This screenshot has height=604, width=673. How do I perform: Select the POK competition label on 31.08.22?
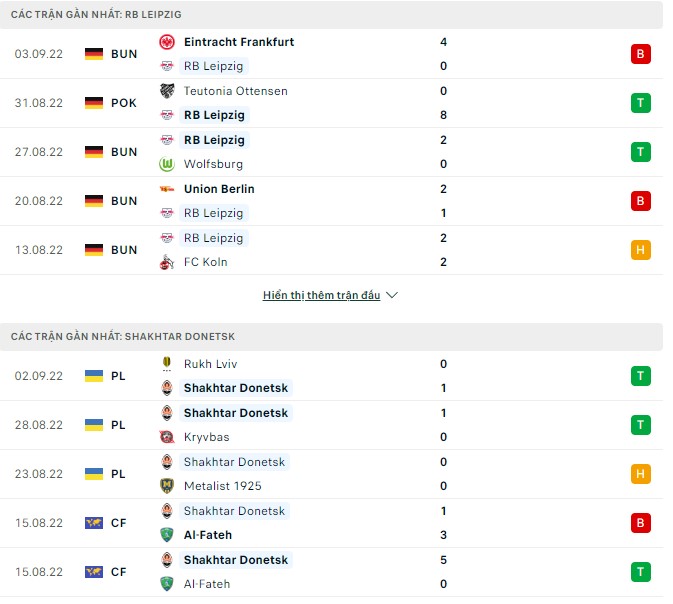pyautogui.click(x=124, y=103)
